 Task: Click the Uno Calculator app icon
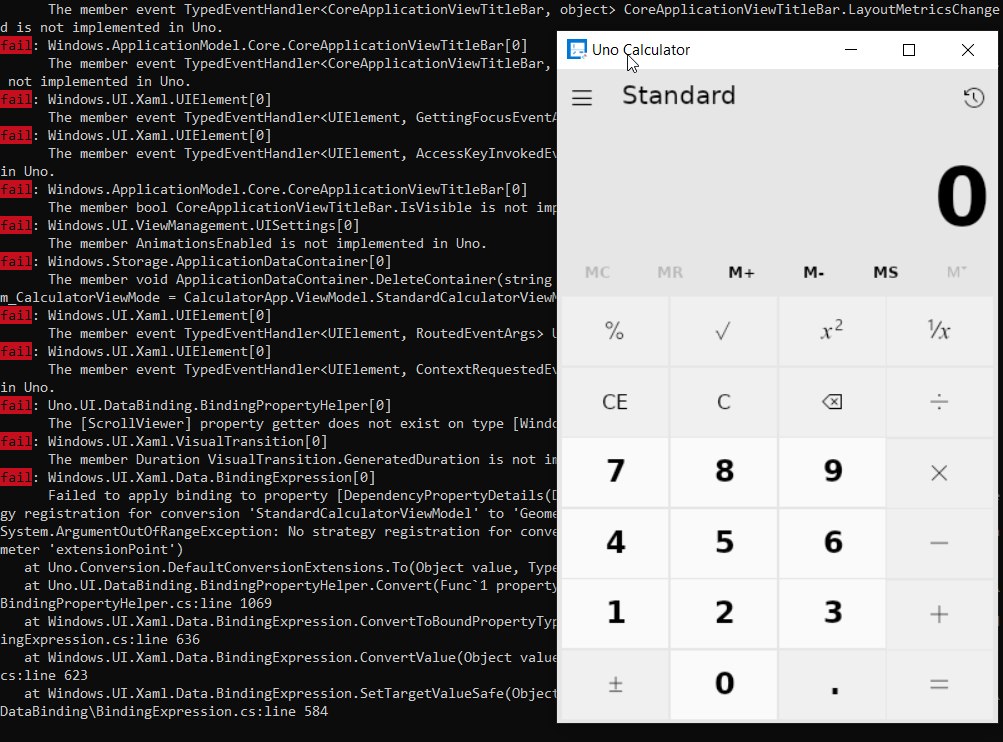(x=576, y=50)
